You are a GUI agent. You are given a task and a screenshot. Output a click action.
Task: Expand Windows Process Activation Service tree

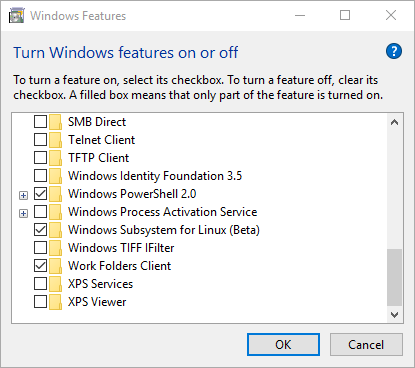[x=23, y=213]
